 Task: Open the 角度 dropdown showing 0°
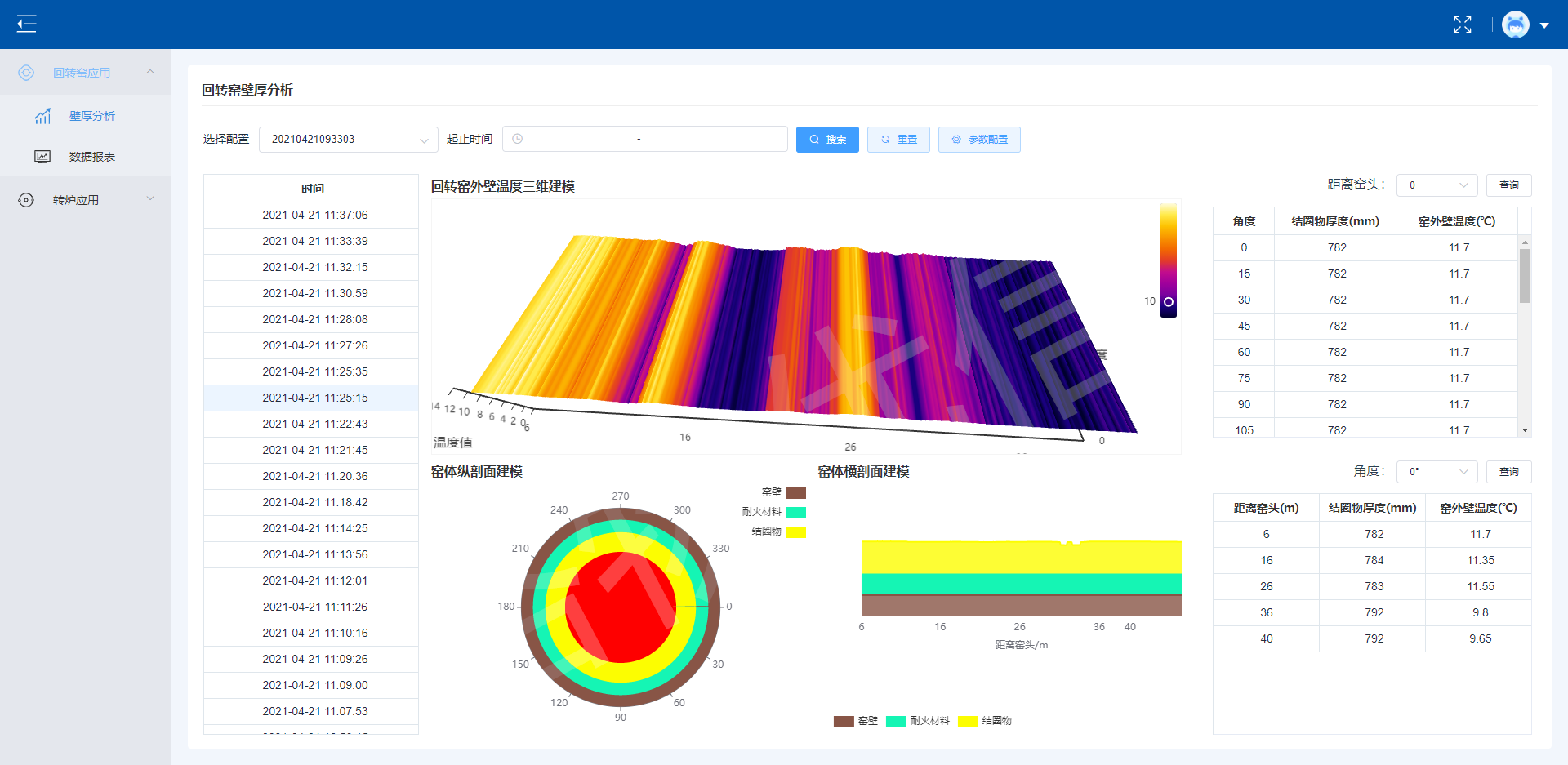click(x=1437, y=472)
